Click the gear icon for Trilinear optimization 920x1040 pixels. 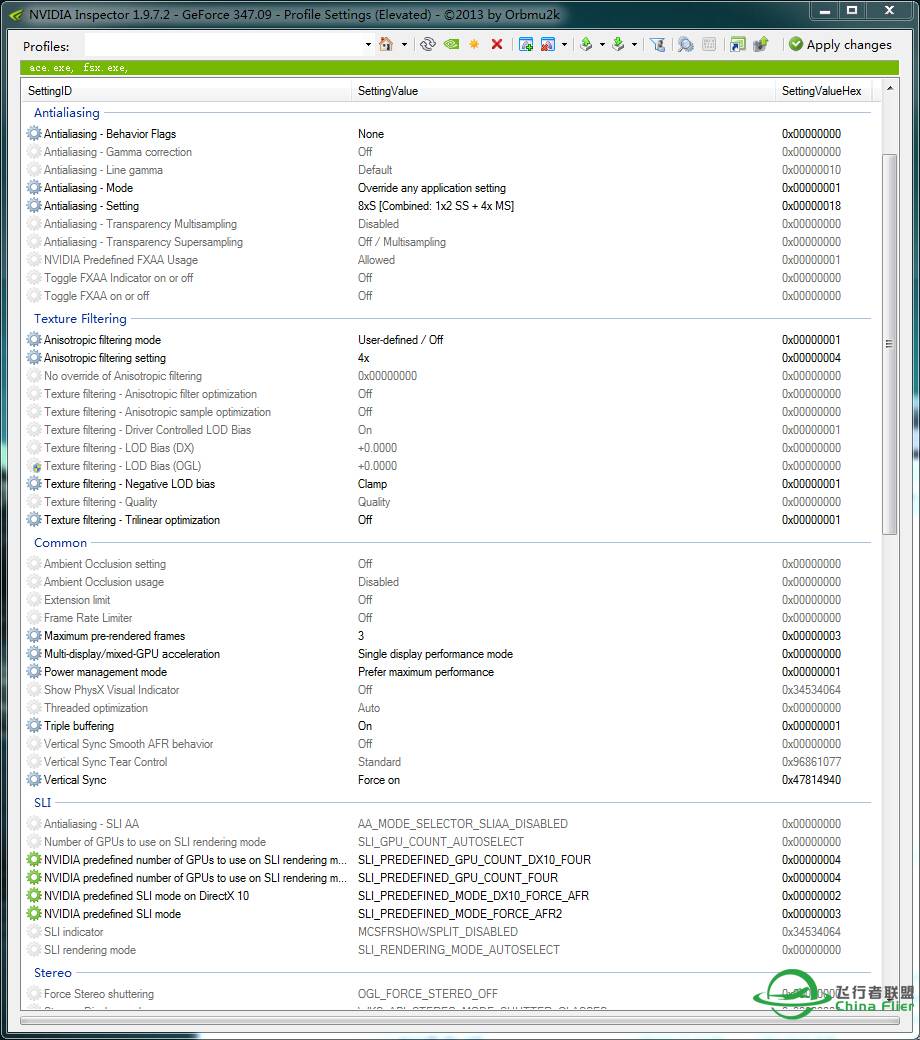tap(34, 519)
